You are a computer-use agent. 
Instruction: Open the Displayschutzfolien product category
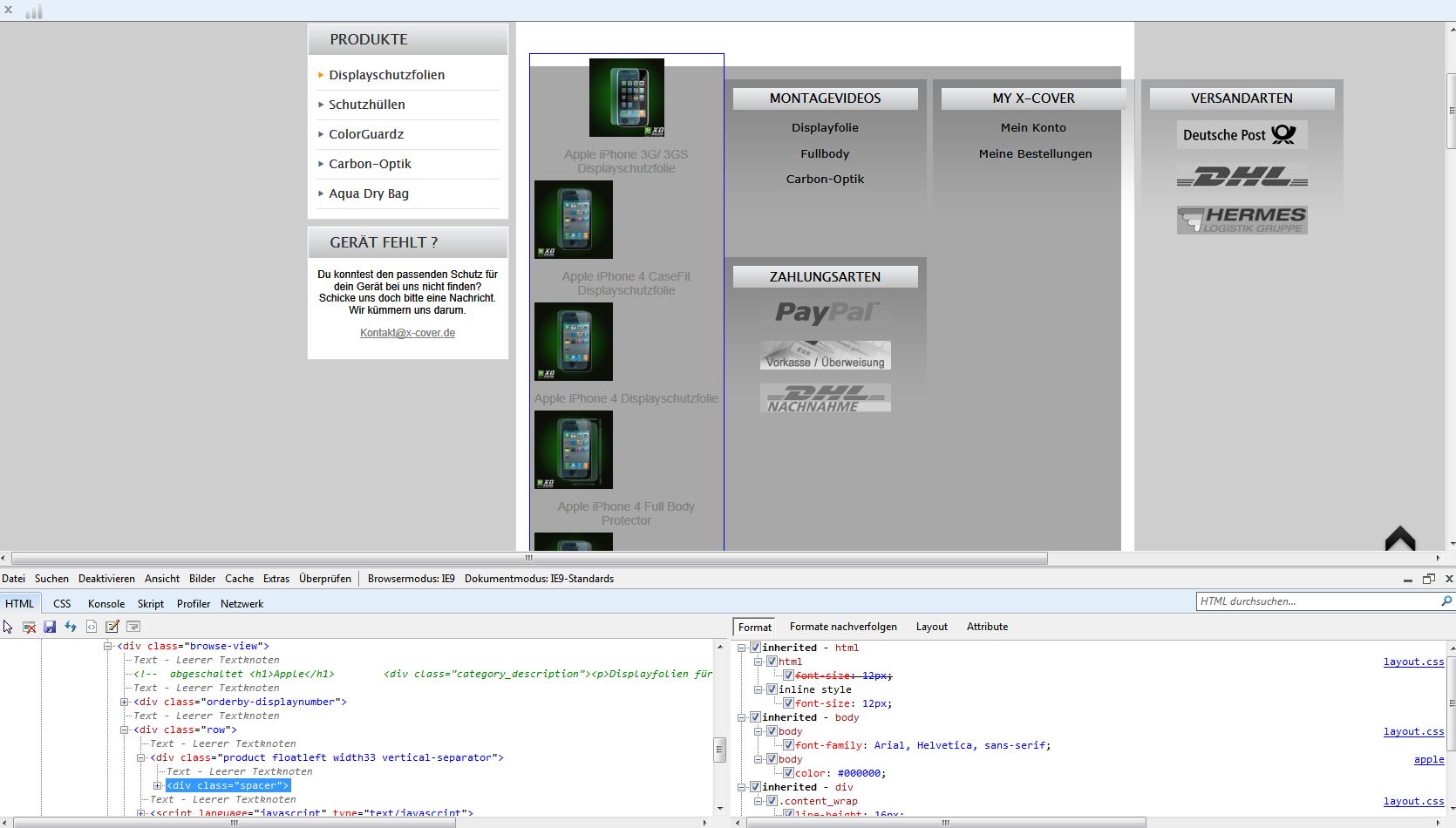[x=386, y=75]
